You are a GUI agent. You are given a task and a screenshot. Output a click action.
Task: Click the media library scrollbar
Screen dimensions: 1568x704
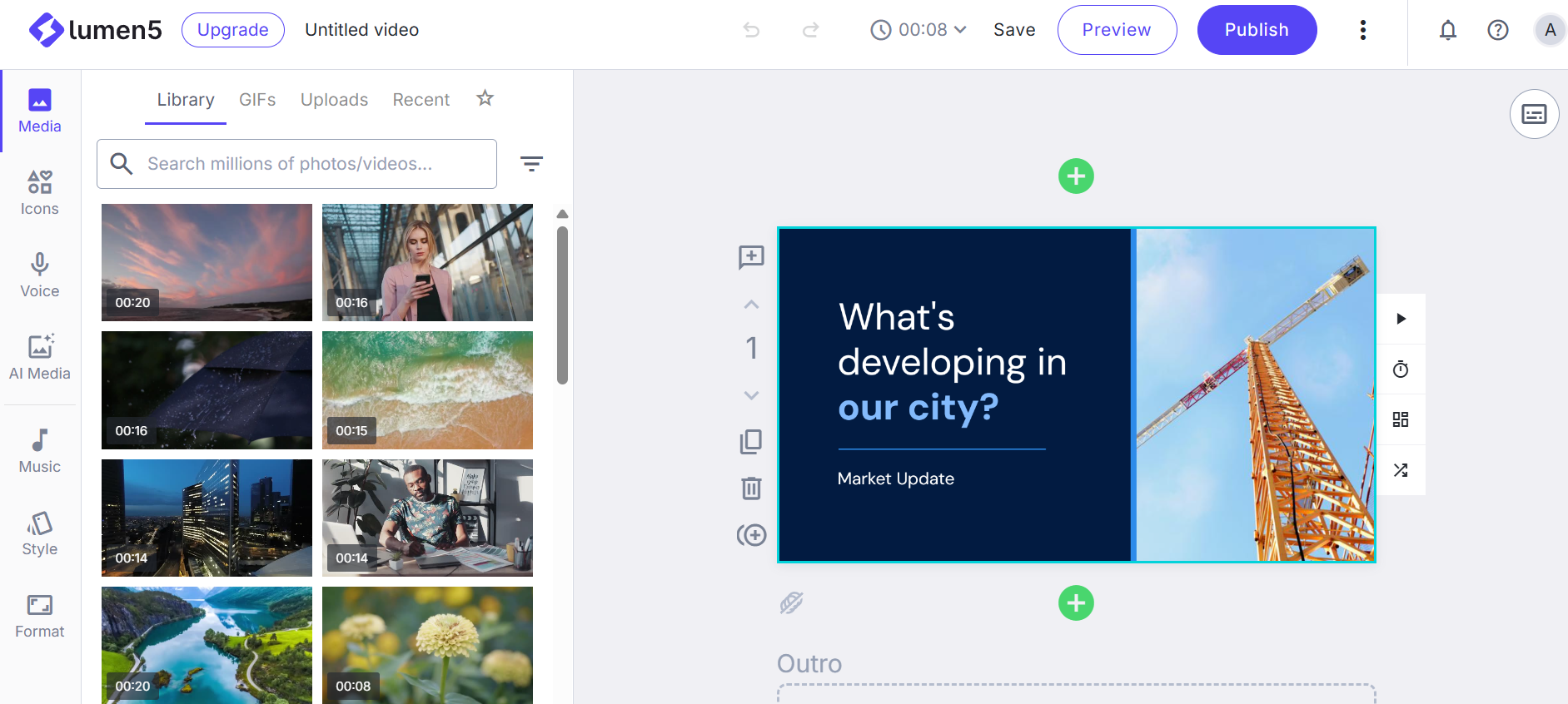pyautogui.click(x=562, y=305)
